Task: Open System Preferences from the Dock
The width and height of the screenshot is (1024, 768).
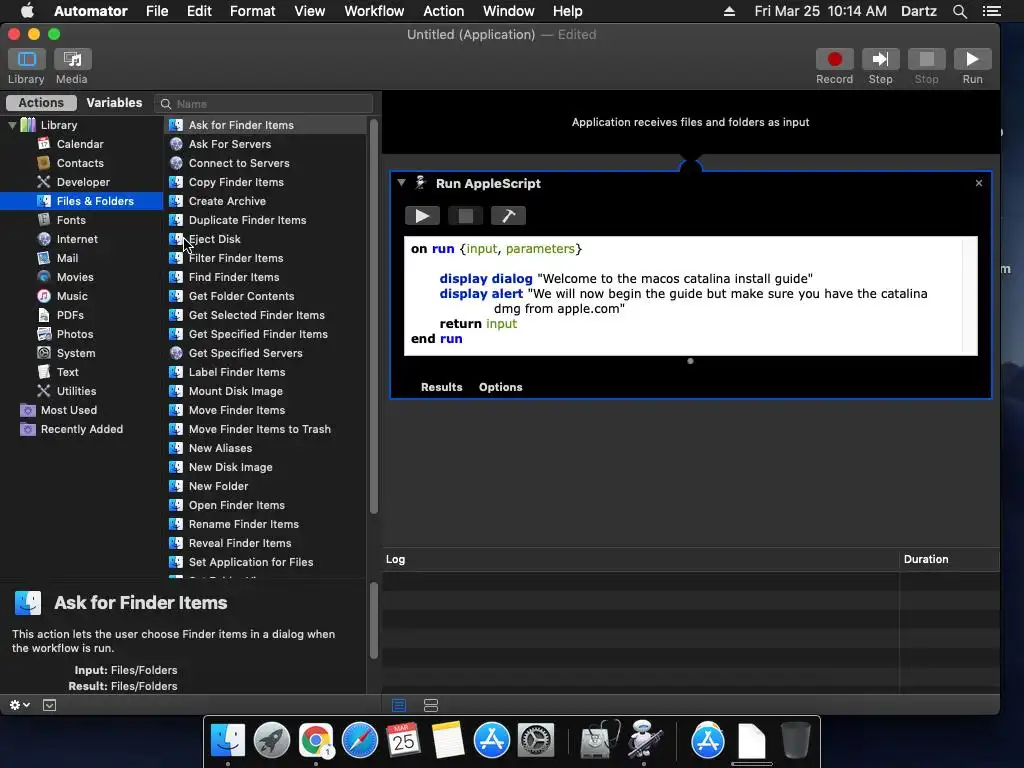Action: pyautogui.click(x=536, y=740)
